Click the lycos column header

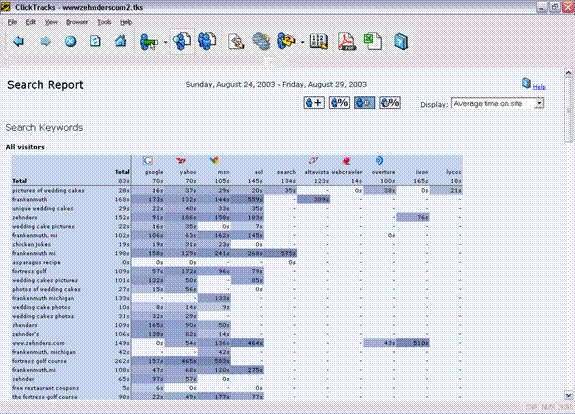[x=454, y=172]
